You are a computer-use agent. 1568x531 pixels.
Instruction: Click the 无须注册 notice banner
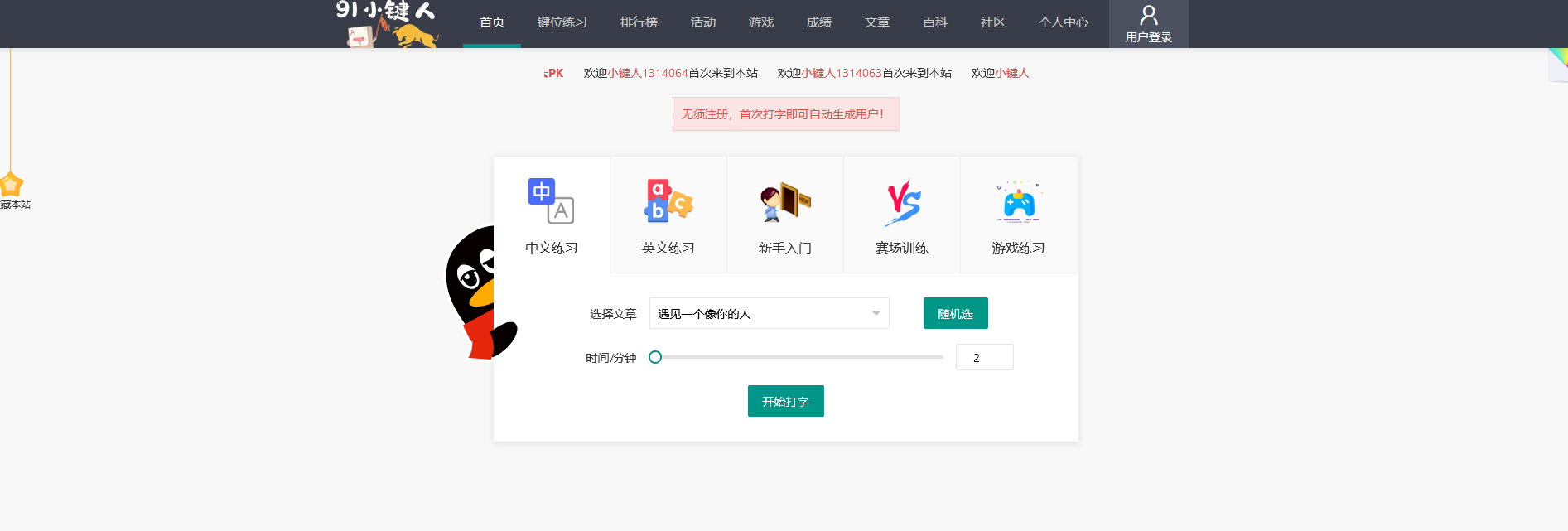(x=786, y=114)
